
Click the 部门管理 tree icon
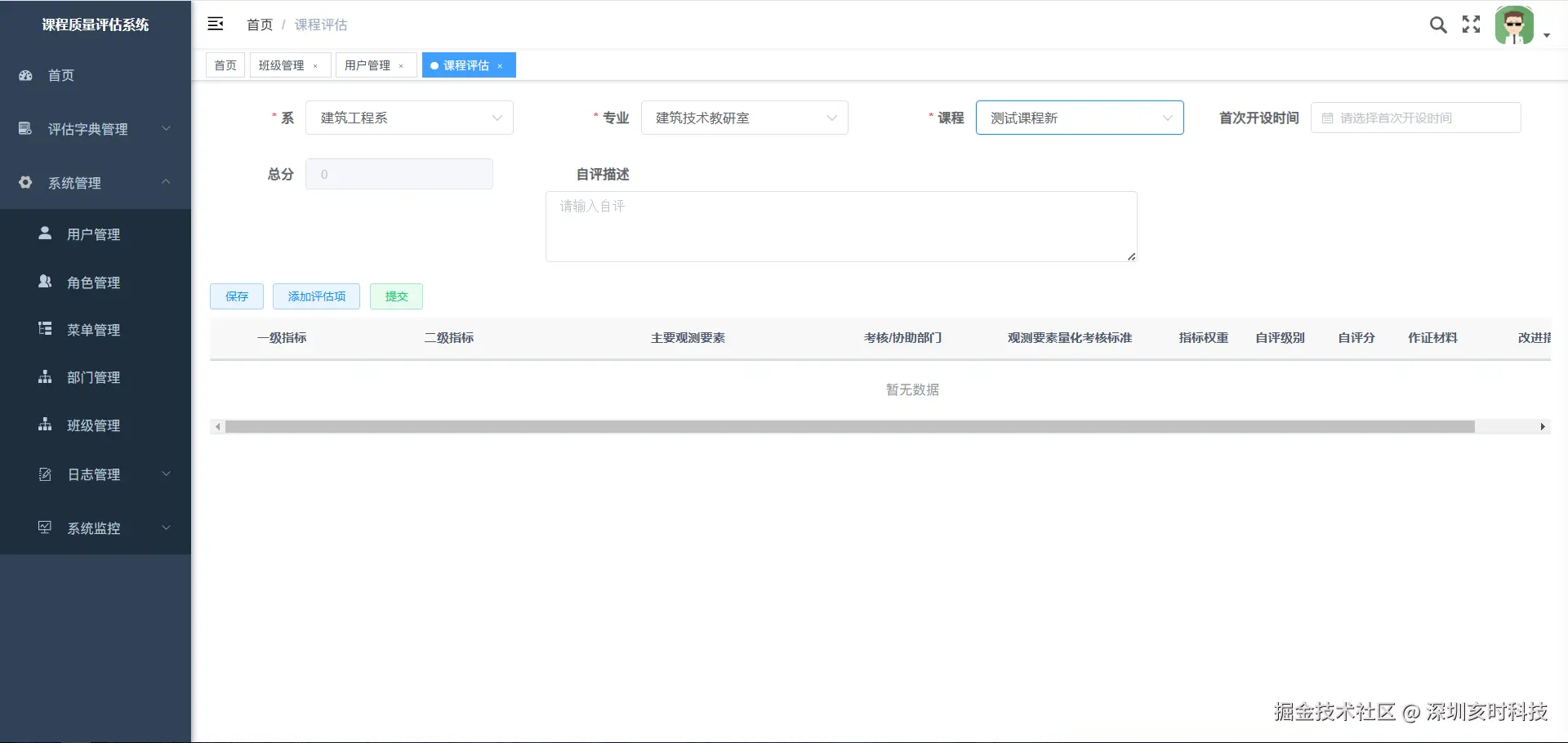coord(45,376)
